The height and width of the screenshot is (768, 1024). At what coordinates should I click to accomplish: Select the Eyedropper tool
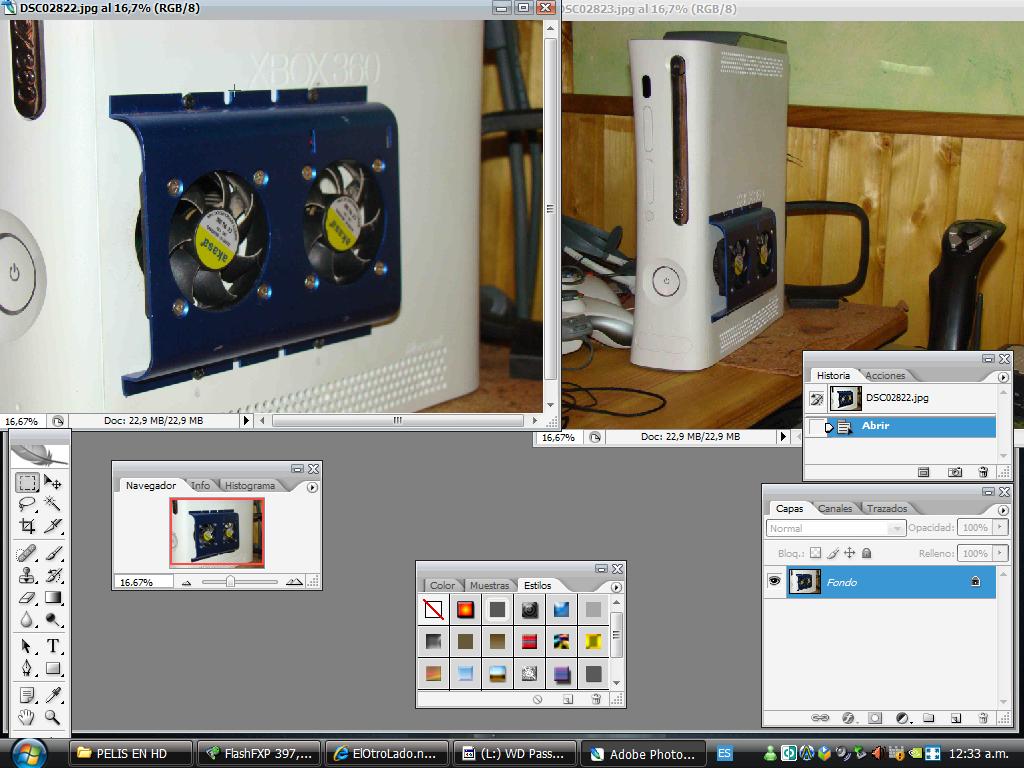point(53,695)
